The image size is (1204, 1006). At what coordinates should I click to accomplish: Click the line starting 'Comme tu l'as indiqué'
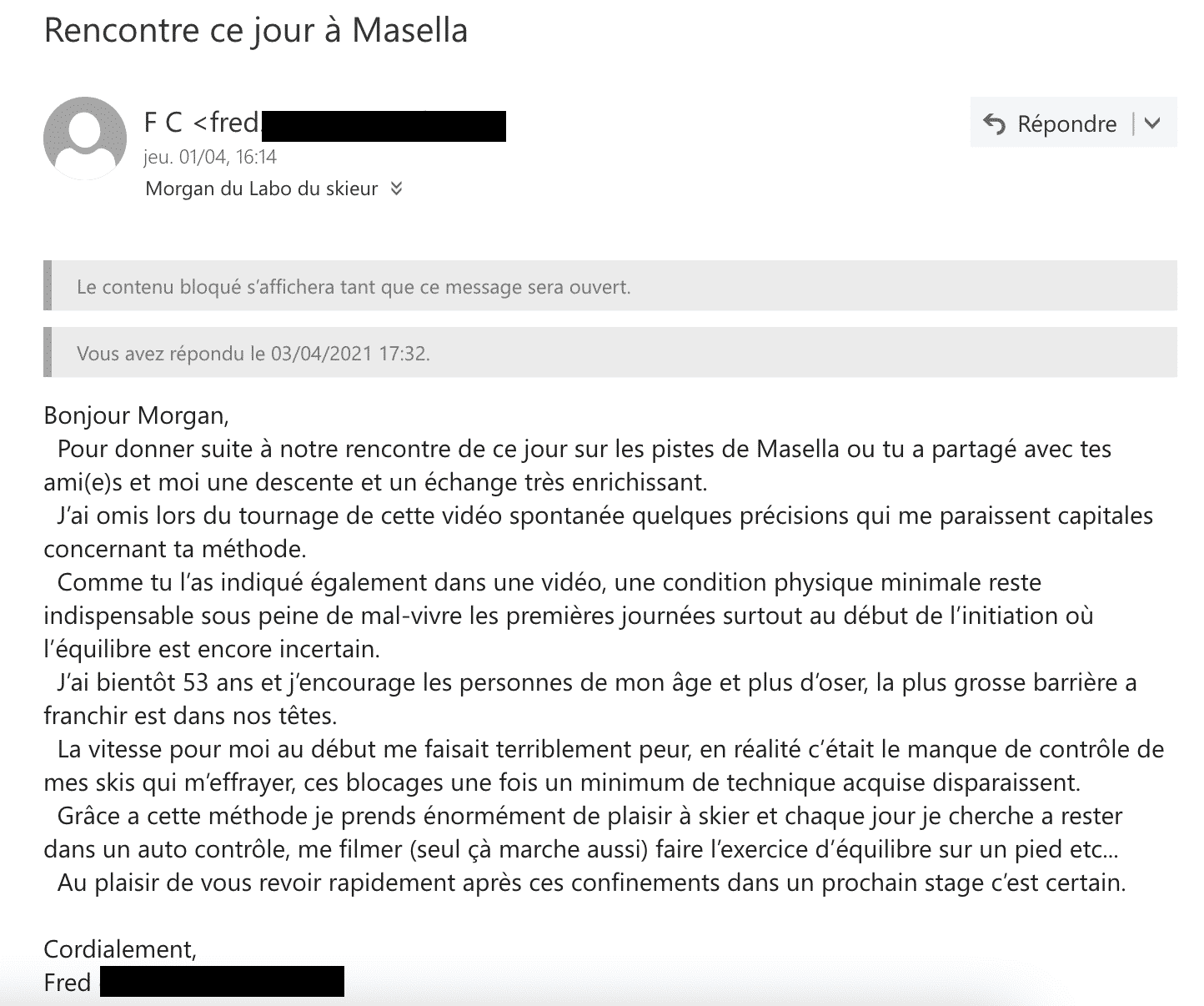tap(549, 582)
